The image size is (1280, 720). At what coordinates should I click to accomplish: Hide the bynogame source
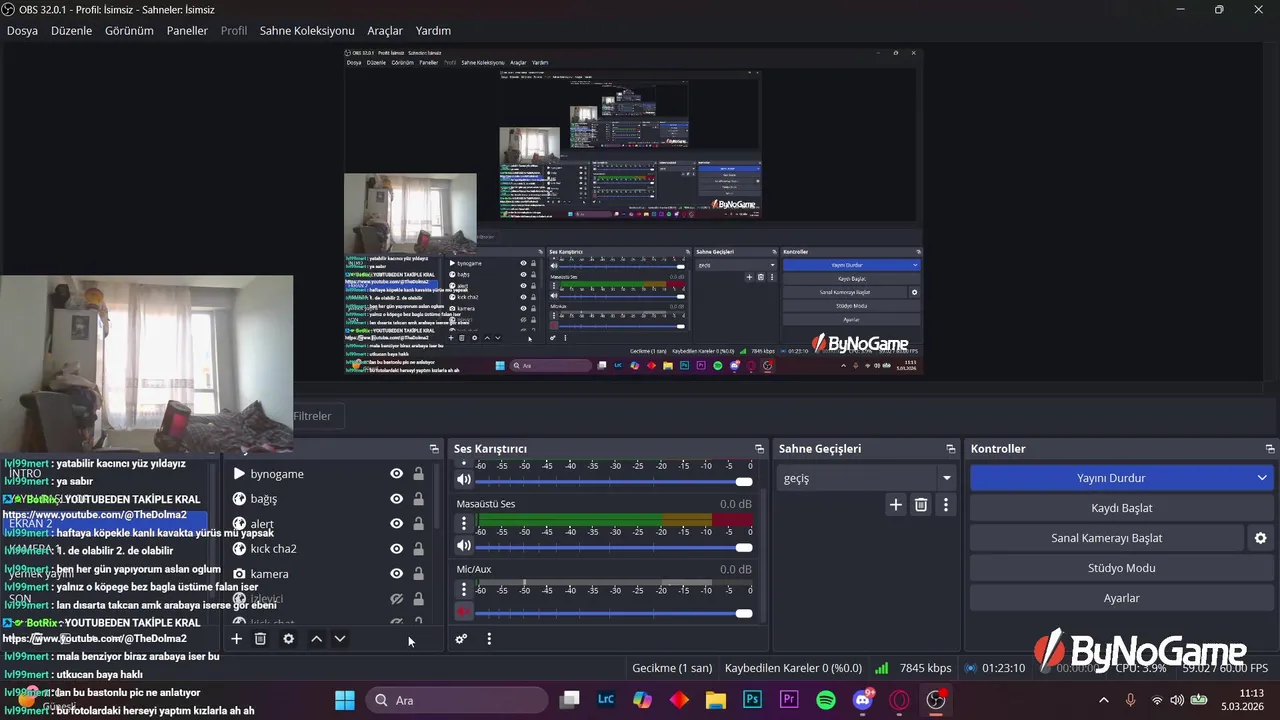pyautogui.click(x=396, y=474)
